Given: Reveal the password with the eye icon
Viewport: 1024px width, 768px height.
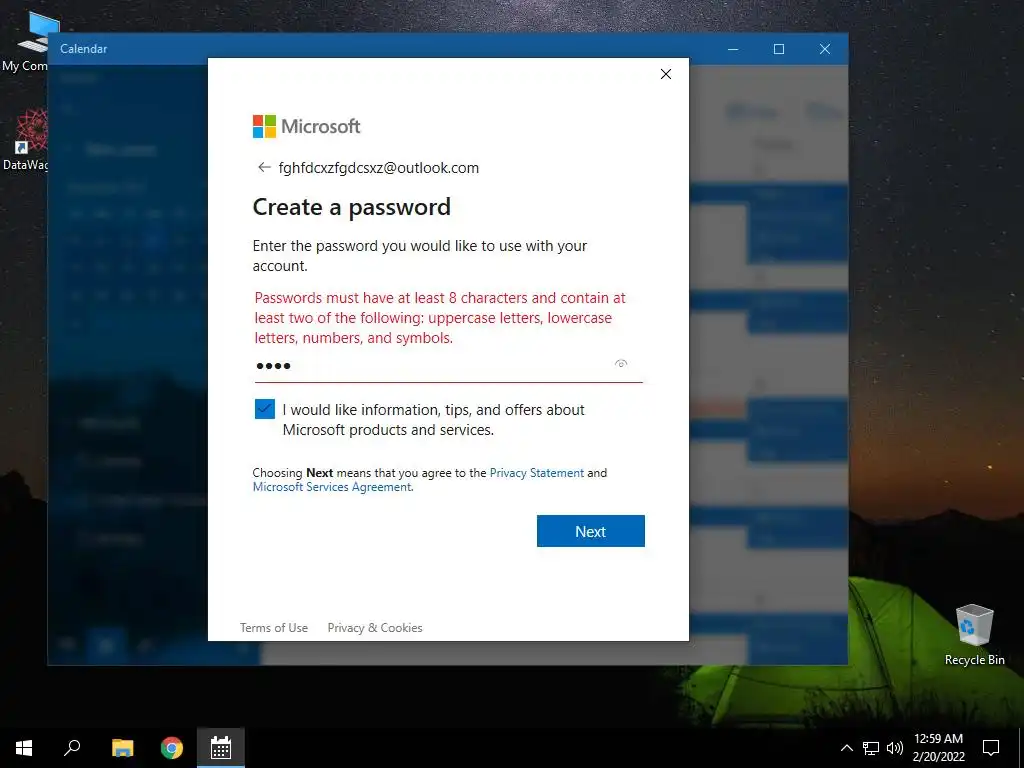Looking at the screenshot, I should pyautogui.click(x=621, y=364).
